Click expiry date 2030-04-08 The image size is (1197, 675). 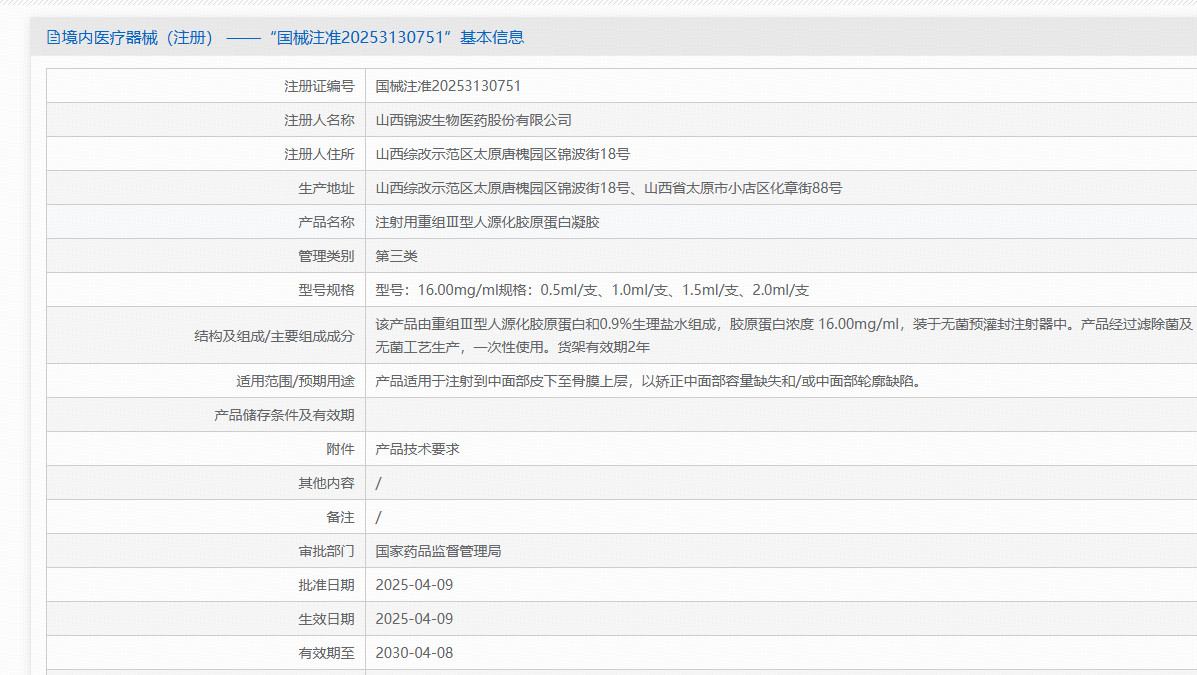point(414,653)
